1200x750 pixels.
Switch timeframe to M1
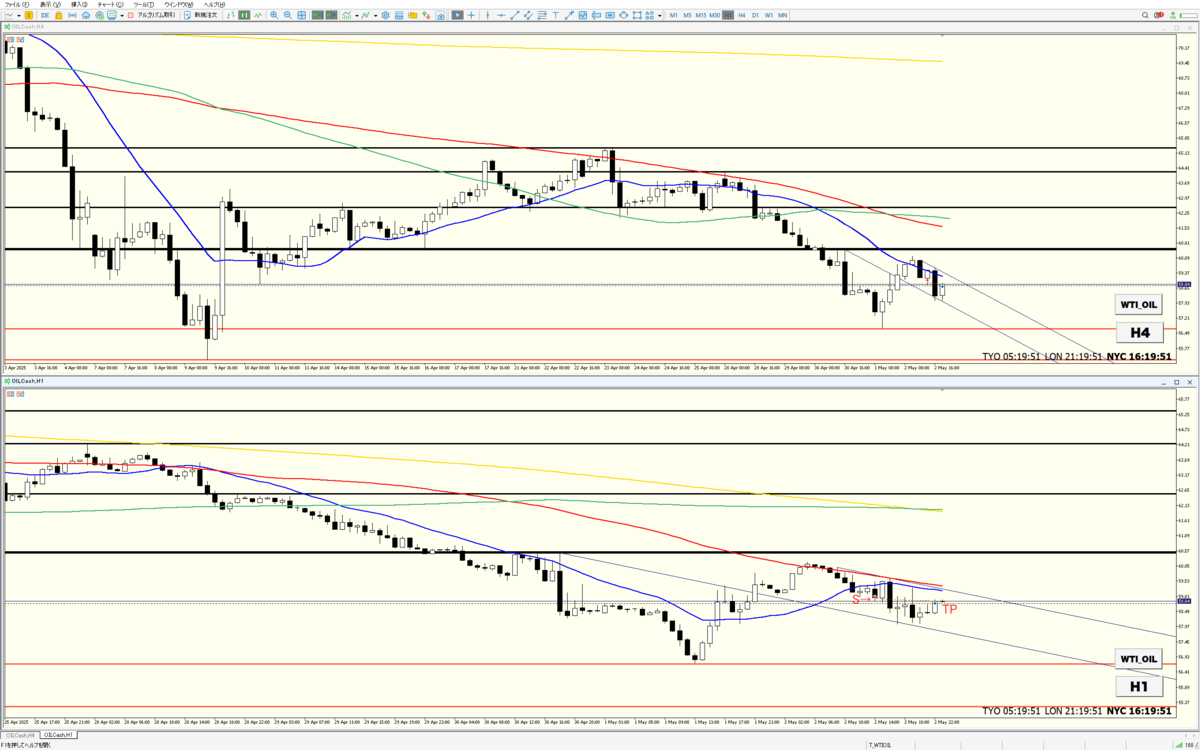(x=673, y=15)
